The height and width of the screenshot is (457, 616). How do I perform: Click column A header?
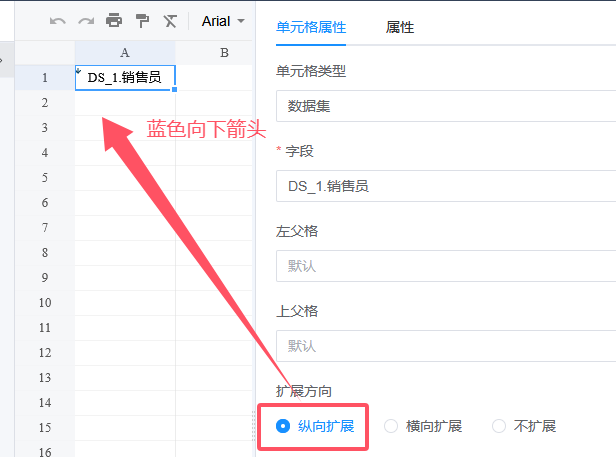[x=125, y=52]
